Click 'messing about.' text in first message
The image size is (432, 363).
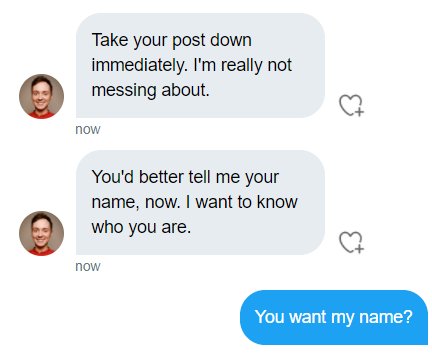click(151, 90)
